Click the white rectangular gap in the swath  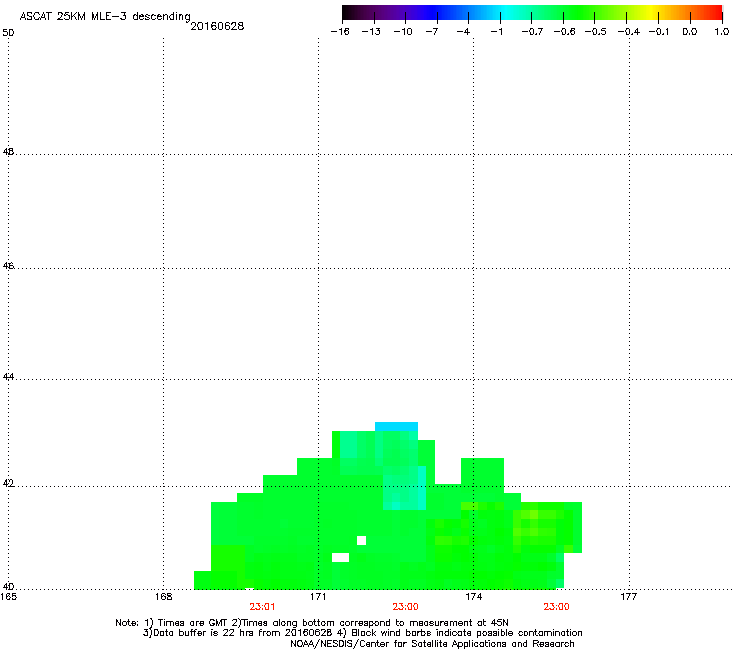point(340,557)
